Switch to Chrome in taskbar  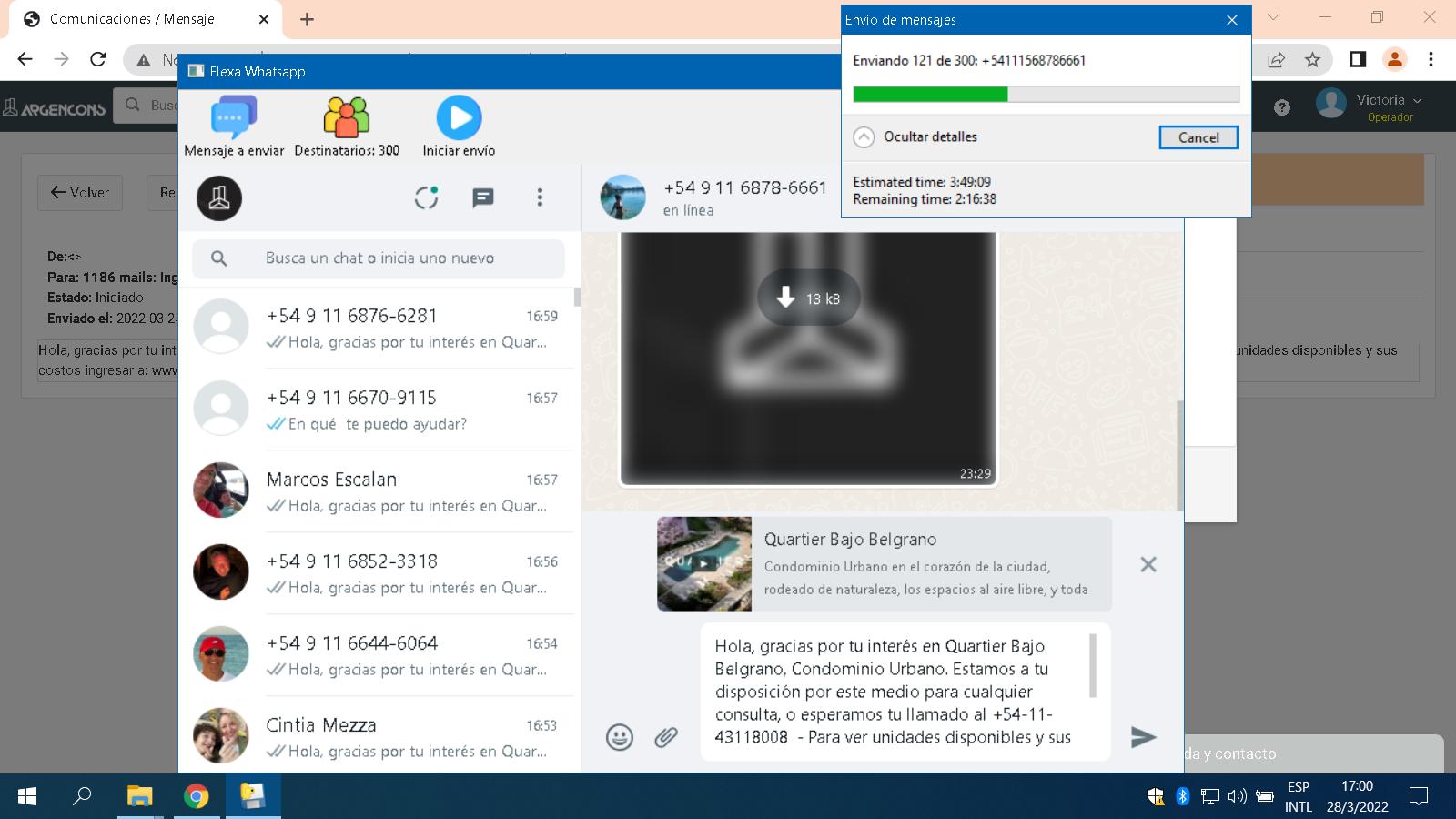(x=196, y=796)
